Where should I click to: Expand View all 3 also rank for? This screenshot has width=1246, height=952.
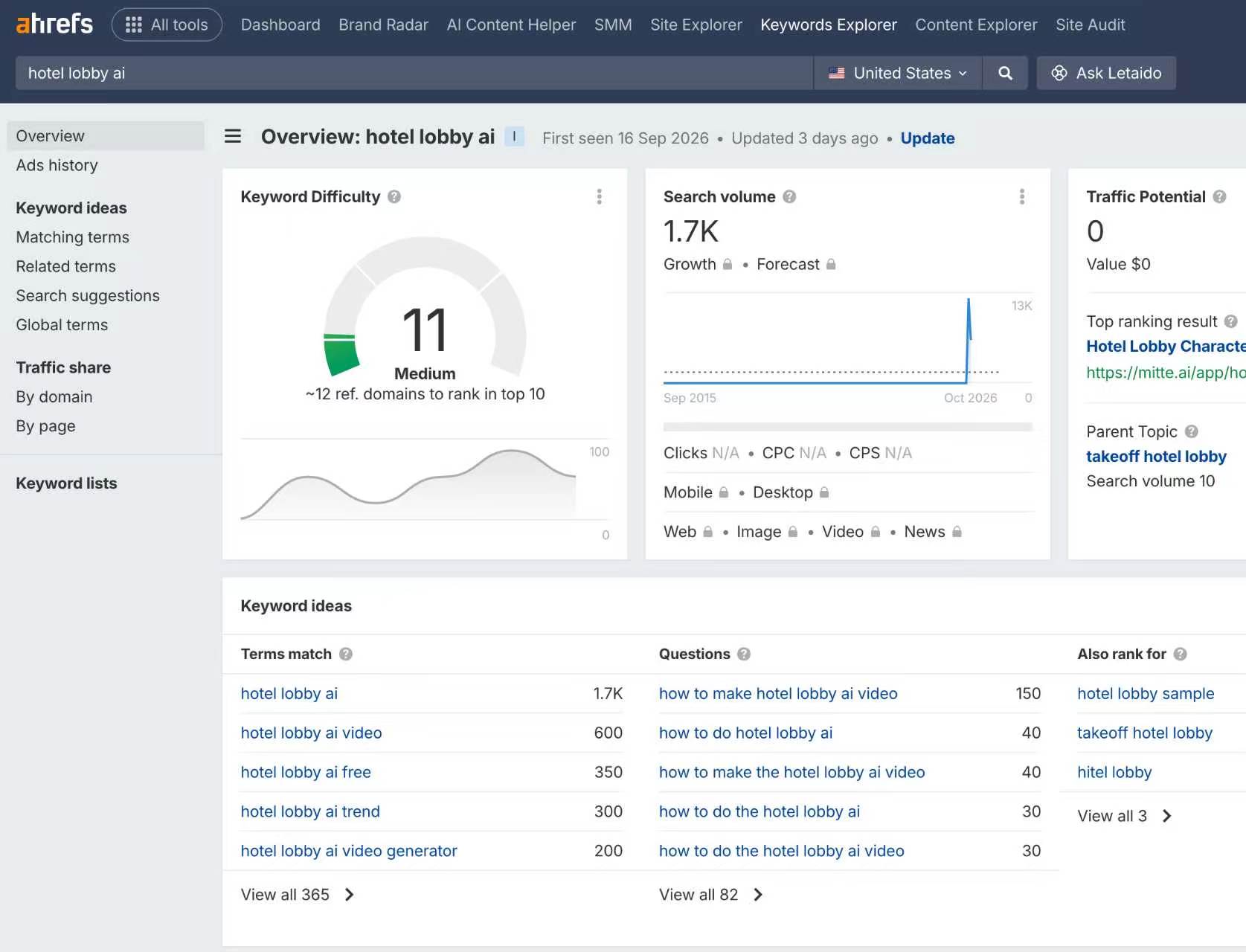click(x=1124, y=816)
